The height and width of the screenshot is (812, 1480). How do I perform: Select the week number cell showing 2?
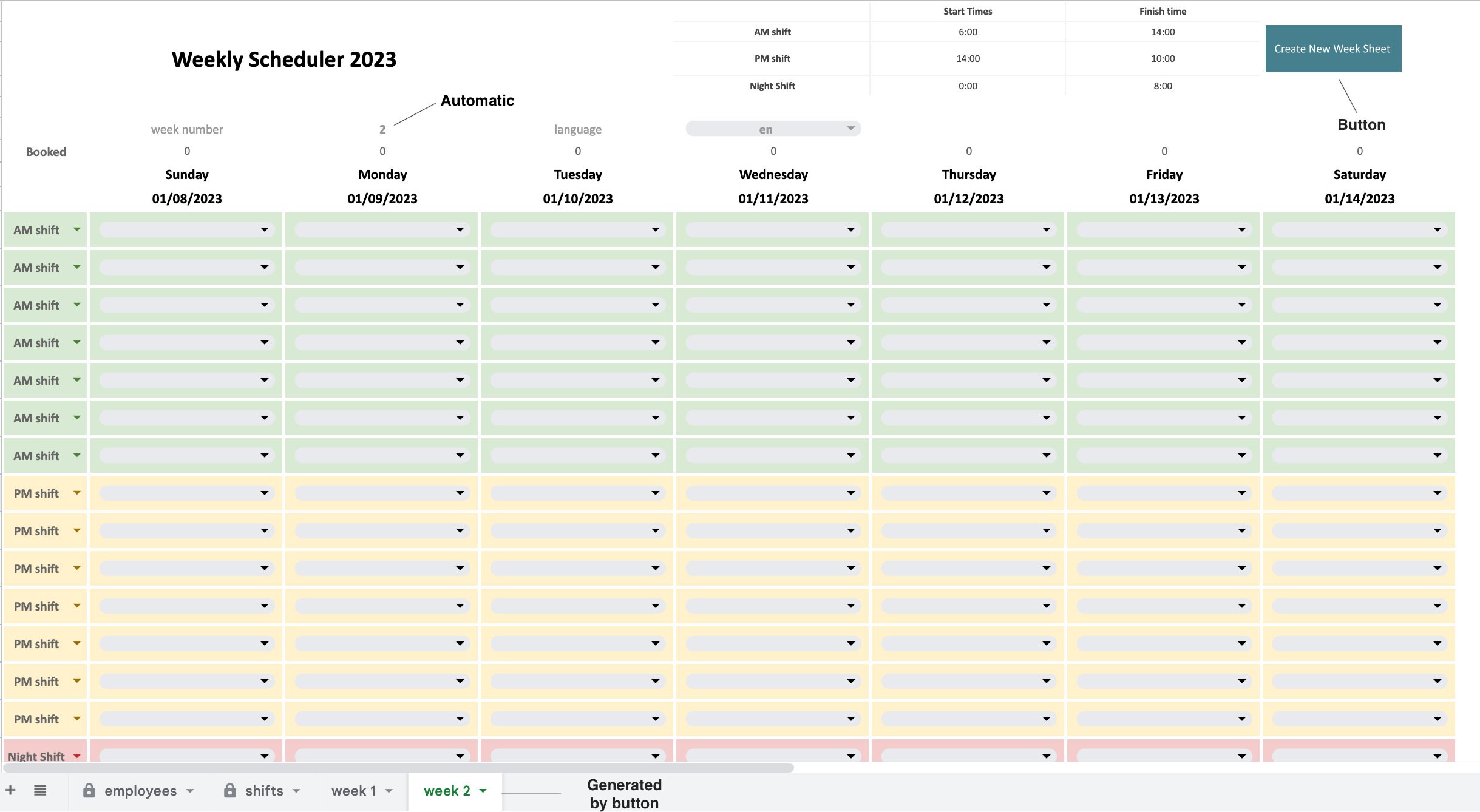click(x=382, y=128)
